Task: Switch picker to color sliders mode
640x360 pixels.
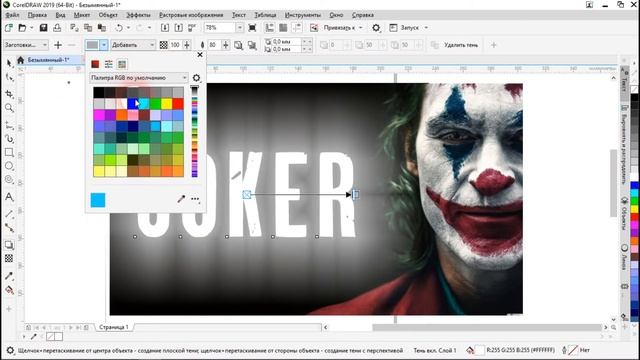Action: click(109, 64)
